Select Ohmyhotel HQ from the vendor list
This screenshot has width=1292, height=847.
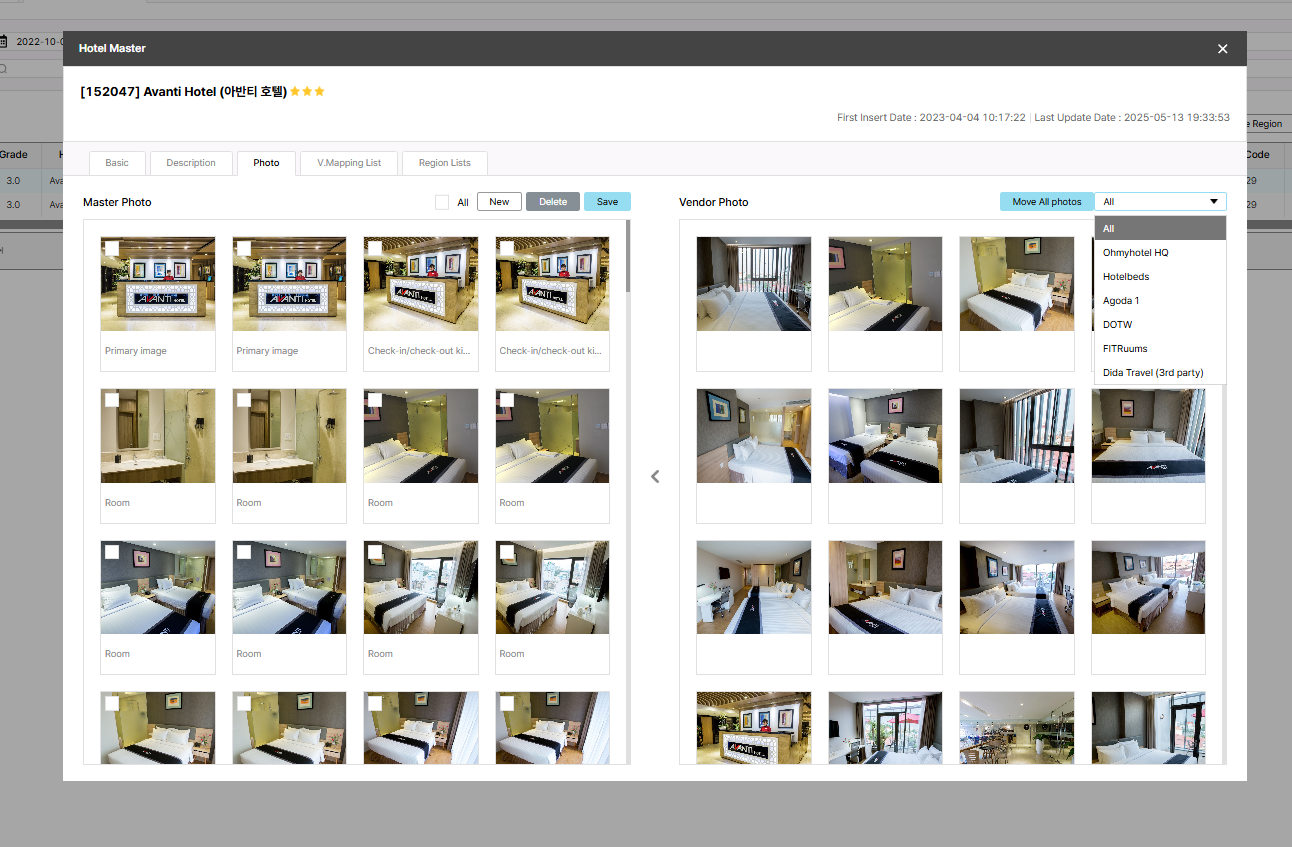[x=1160, y=252]
